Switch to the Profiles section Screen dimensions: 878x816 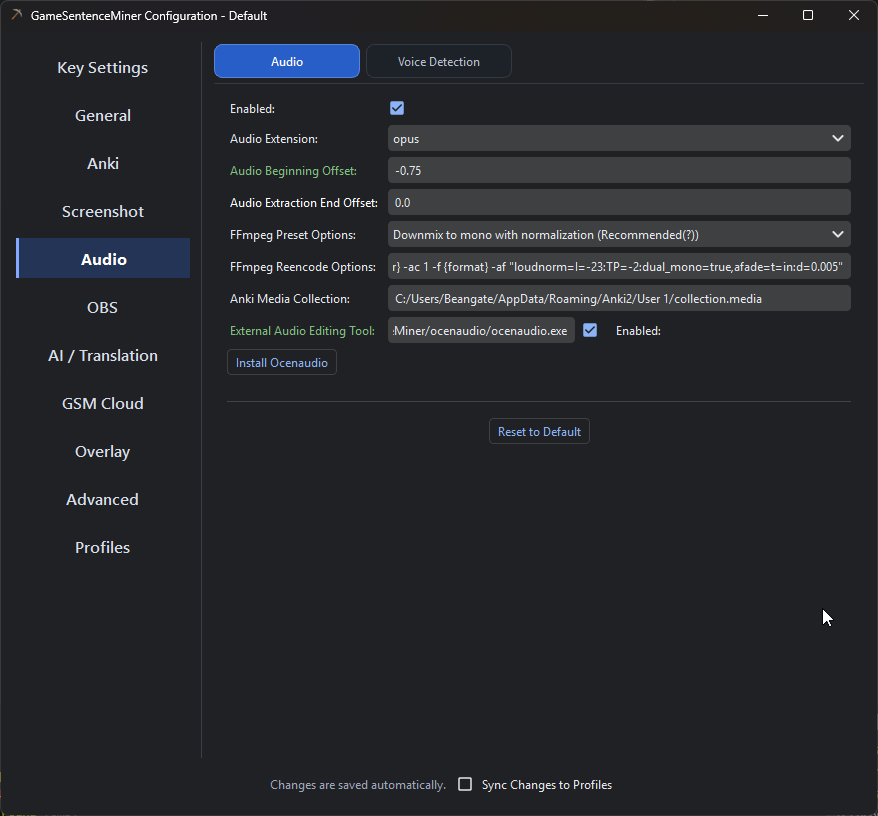pos(102,548)
